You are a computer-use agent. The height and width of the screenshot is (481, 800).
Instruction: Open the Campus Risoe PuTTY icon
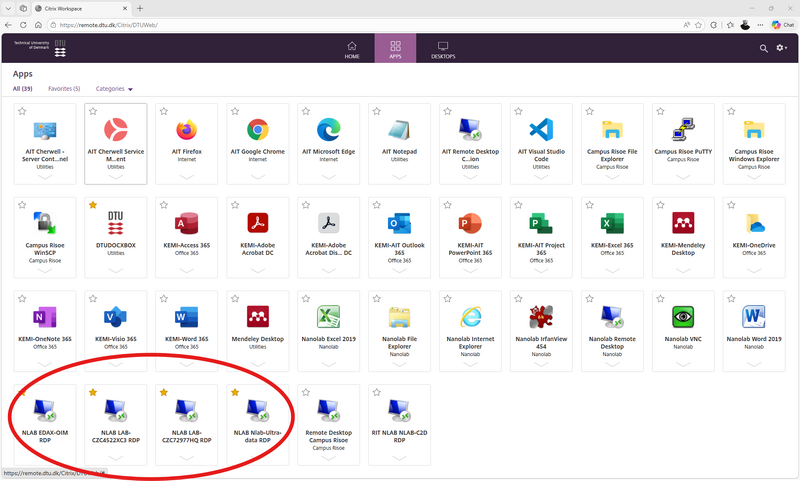683,130
